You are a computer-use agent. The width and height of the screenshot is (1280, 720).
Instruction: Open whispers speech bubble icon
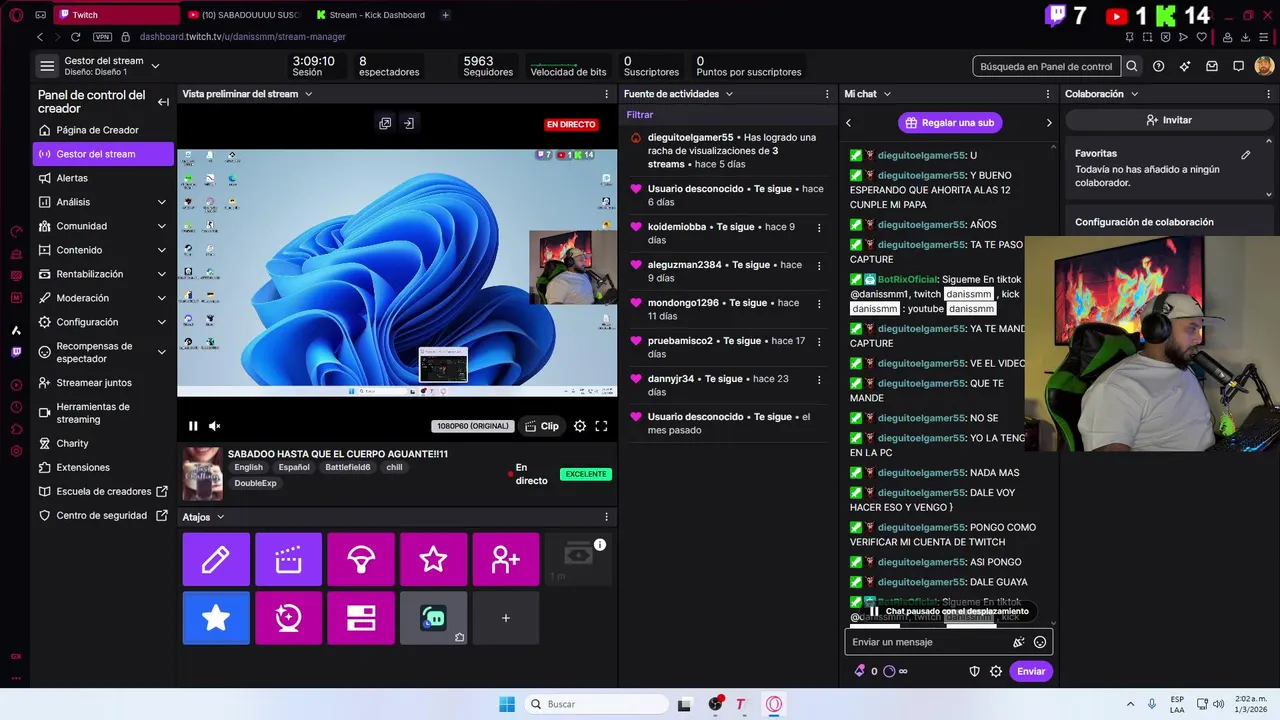tap(1238, 66)
